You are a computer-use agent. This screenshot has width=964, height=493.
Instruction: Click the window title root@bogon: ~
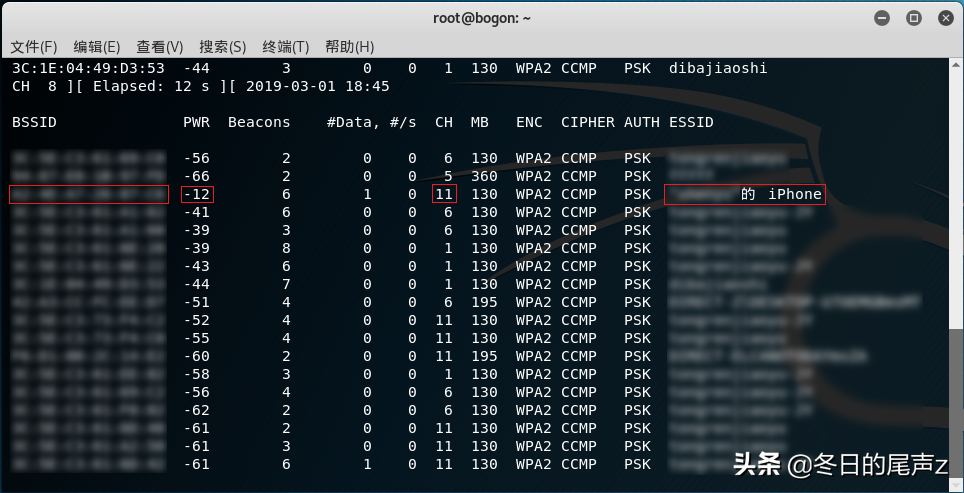point(482,18)
